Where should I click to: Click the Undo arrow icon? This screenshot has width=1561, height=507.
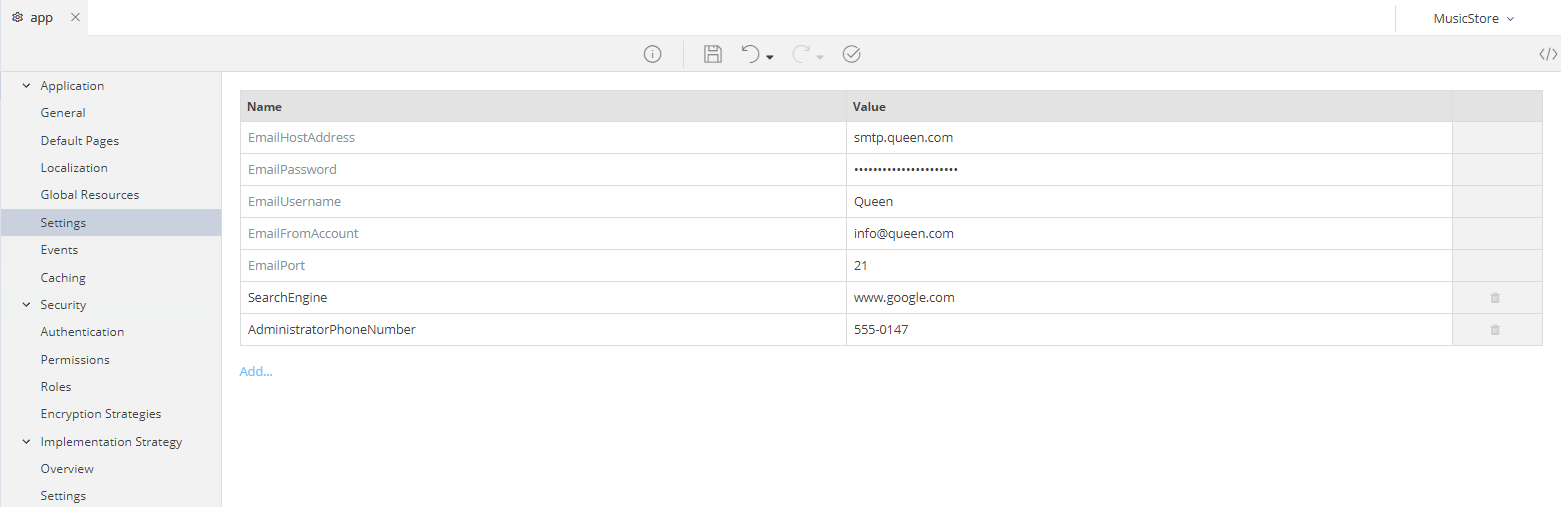(x=750, y=54)
